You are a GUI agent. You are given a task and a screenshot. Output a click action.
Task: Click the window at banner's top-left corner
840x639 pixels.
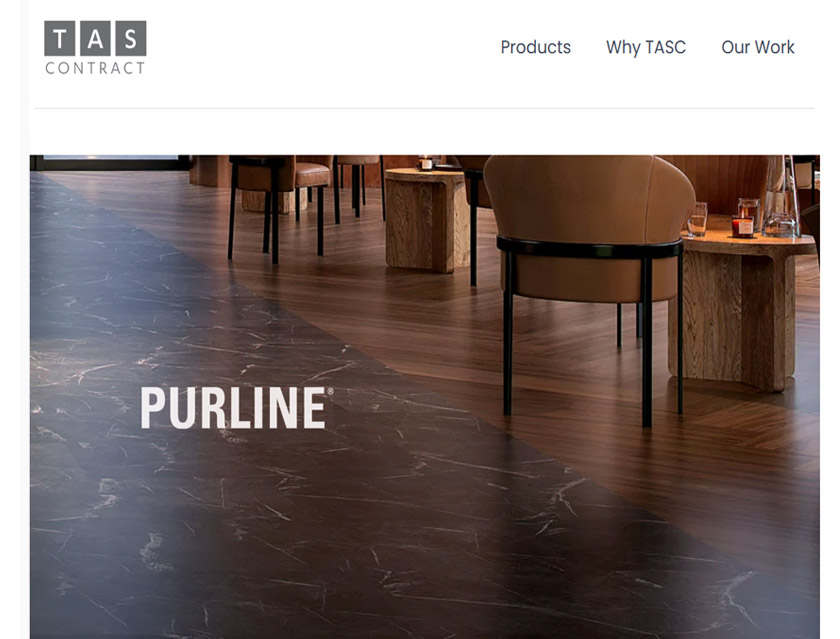pos(109,161)
